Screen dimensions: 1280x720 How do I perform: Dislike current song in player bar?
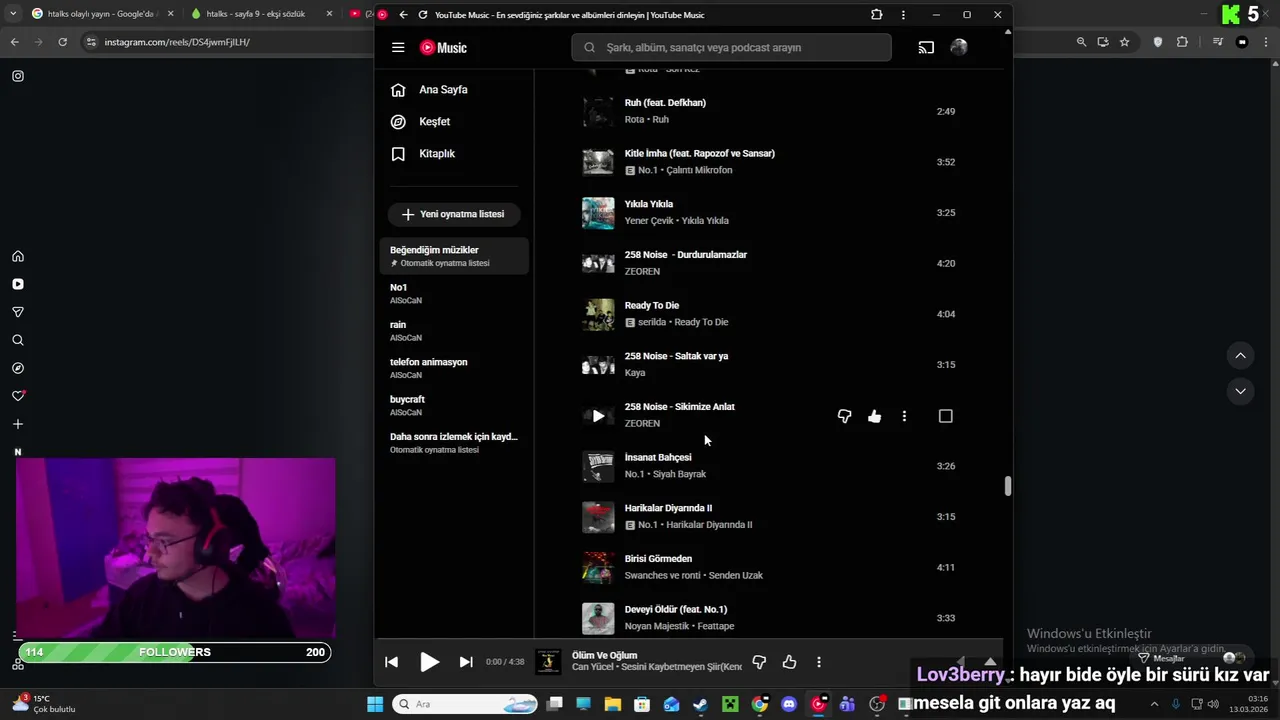tap(759, 662)
